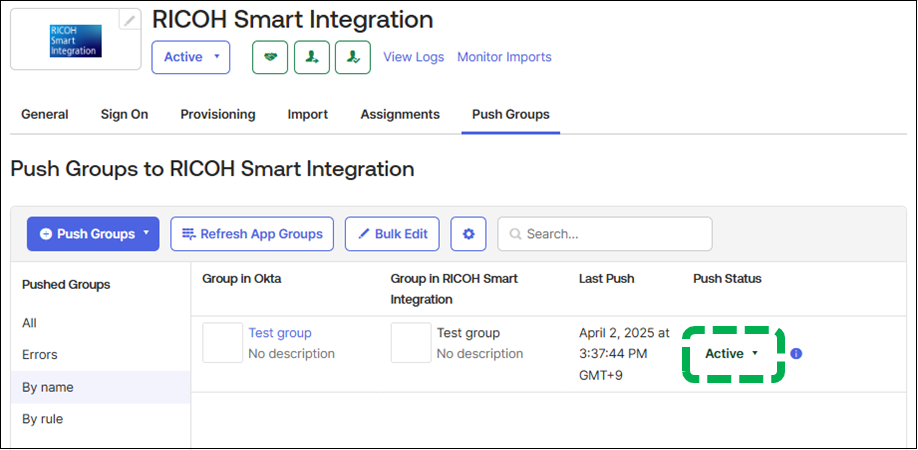Expand the blue Push Groups dropdown button
The width and height of the screenshot is (918, 450).
93,234
